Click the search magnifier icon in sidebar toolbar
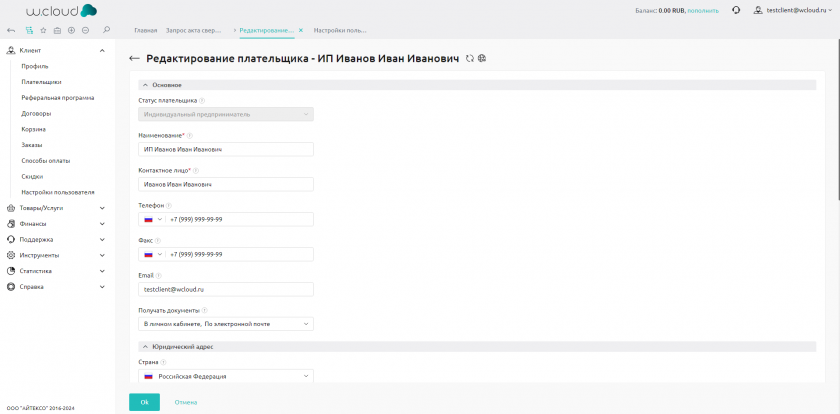Screen dimensions: 840x414 pos(107,30)
